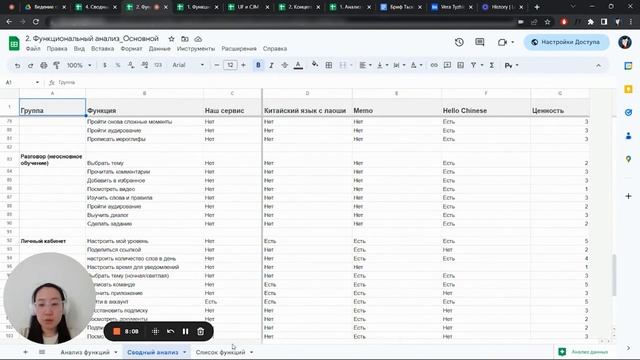Open the Meet video call icon
This screenshot has width=640, height=360.
[x=502, y=42]
